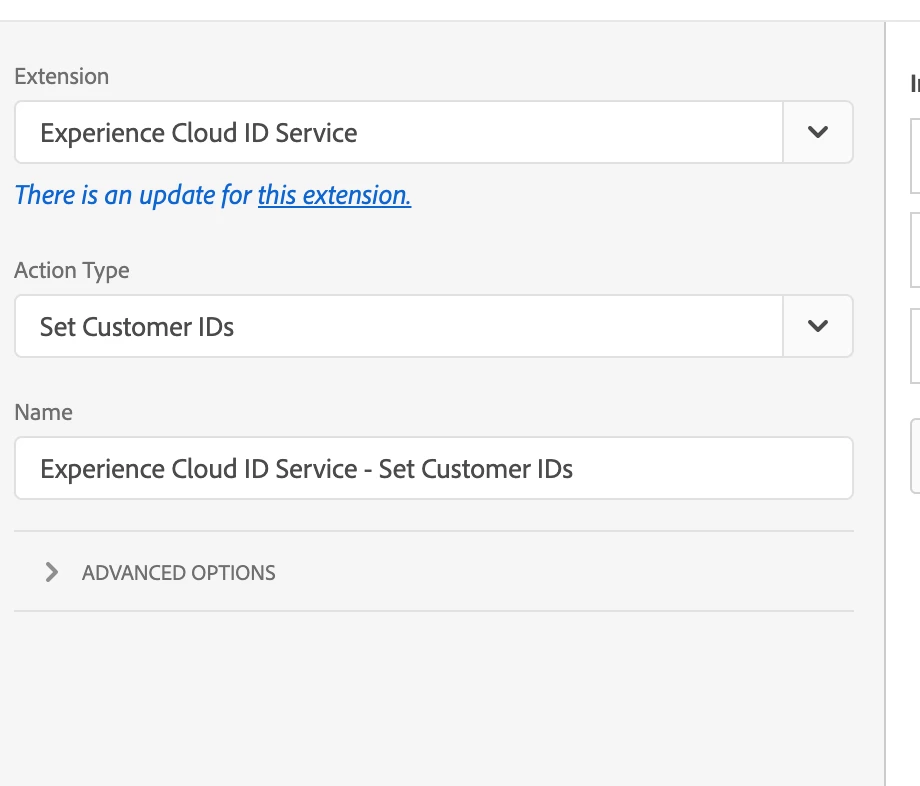Click the cut-off bold heading in right panel

click(x=914, y=84)
